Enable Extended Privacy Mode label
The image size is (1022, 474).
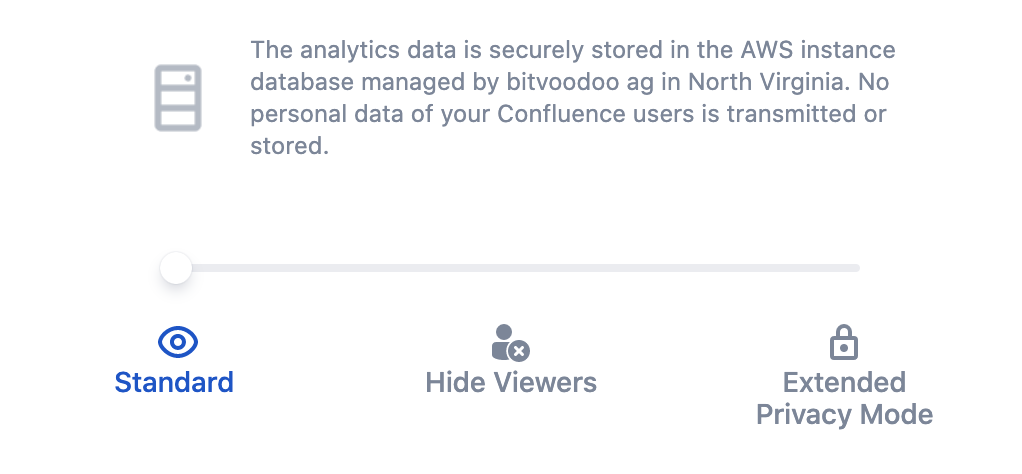(844, 398)
